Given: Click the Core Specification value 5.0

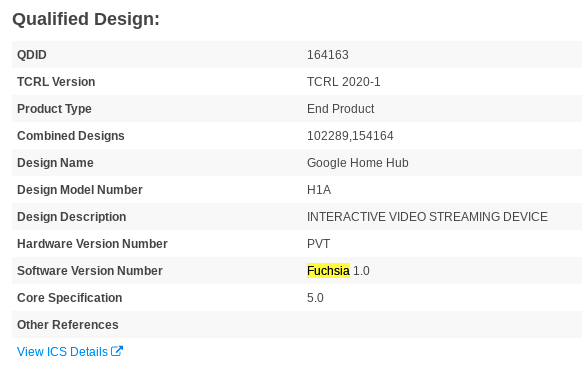Looking at the screenshot, I should coord(315,298).
